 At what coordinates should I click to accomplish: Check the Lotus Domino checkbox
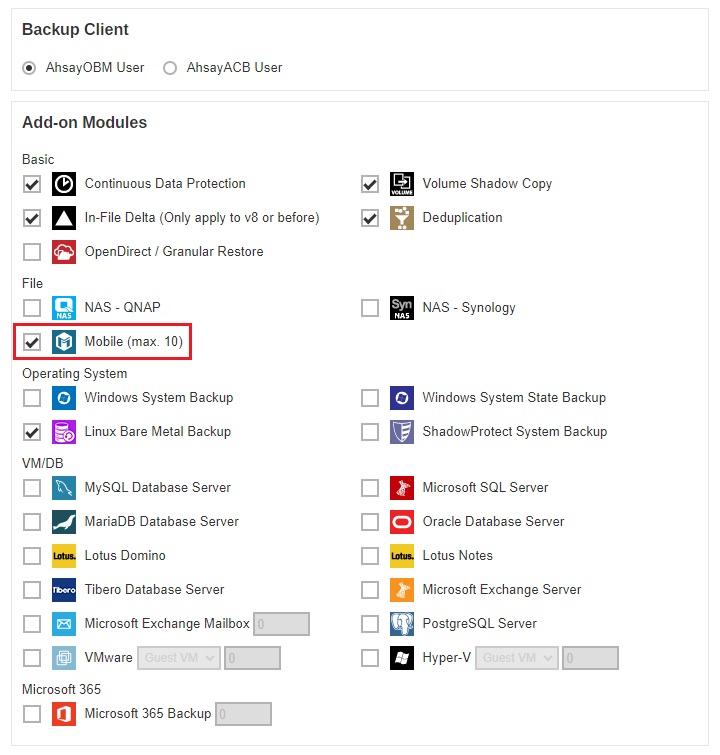point(32,556)
